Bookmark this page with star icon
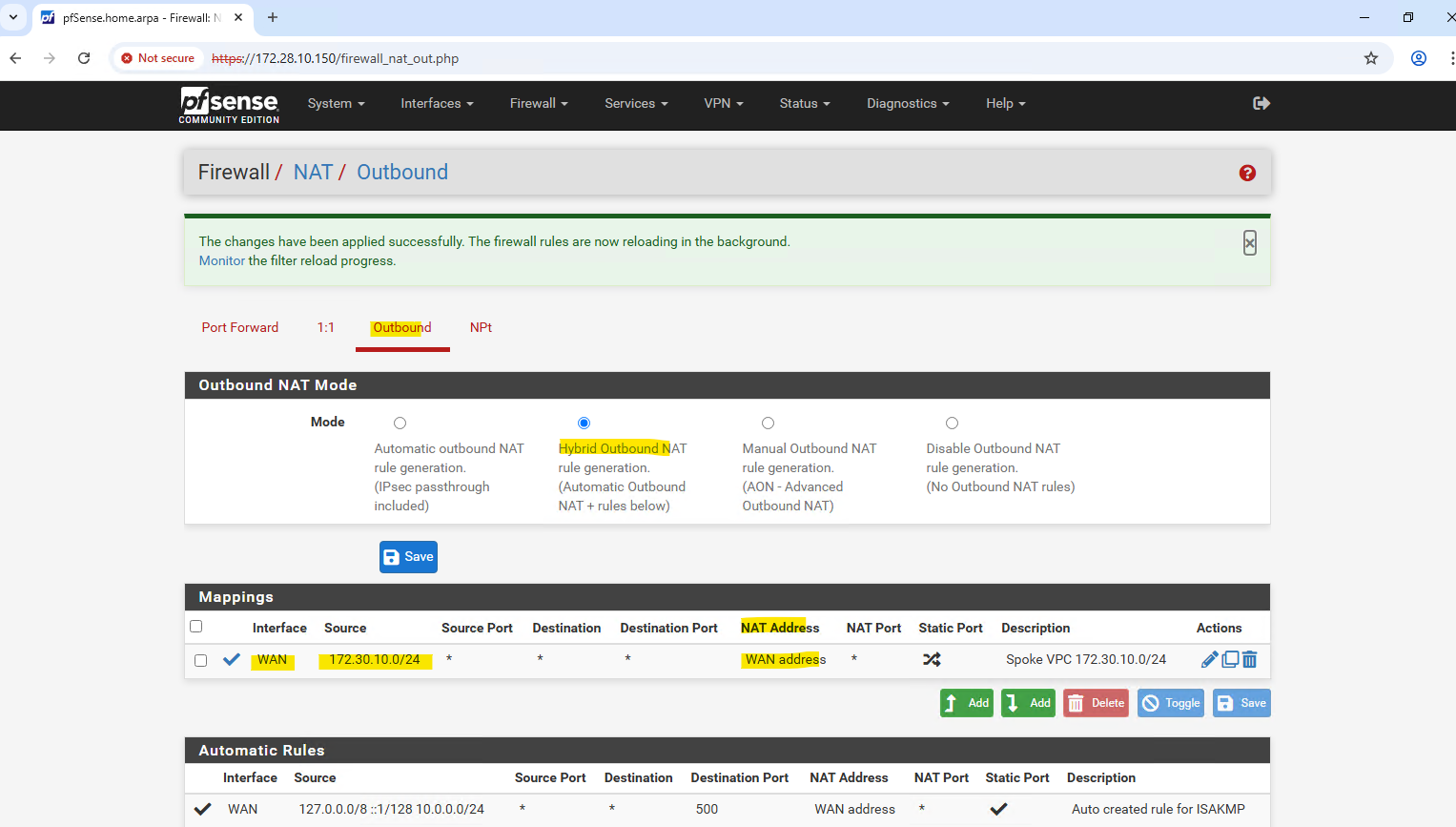Viewport: 1456px width, 827px height. point(1371,58)
